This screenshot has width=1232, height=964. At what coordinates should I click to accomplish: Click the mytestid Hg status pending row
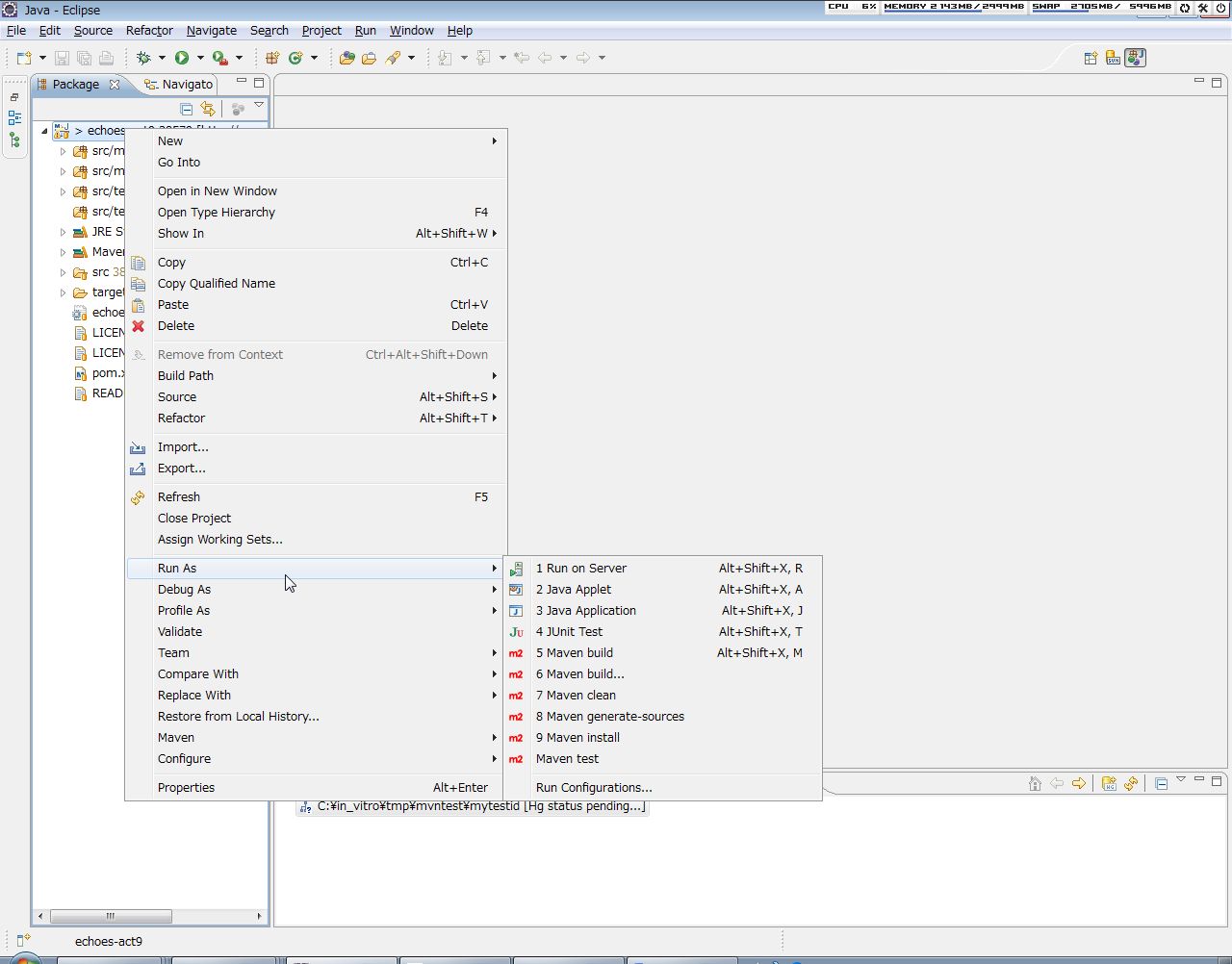pyautogui.click(x=473, y=806)
